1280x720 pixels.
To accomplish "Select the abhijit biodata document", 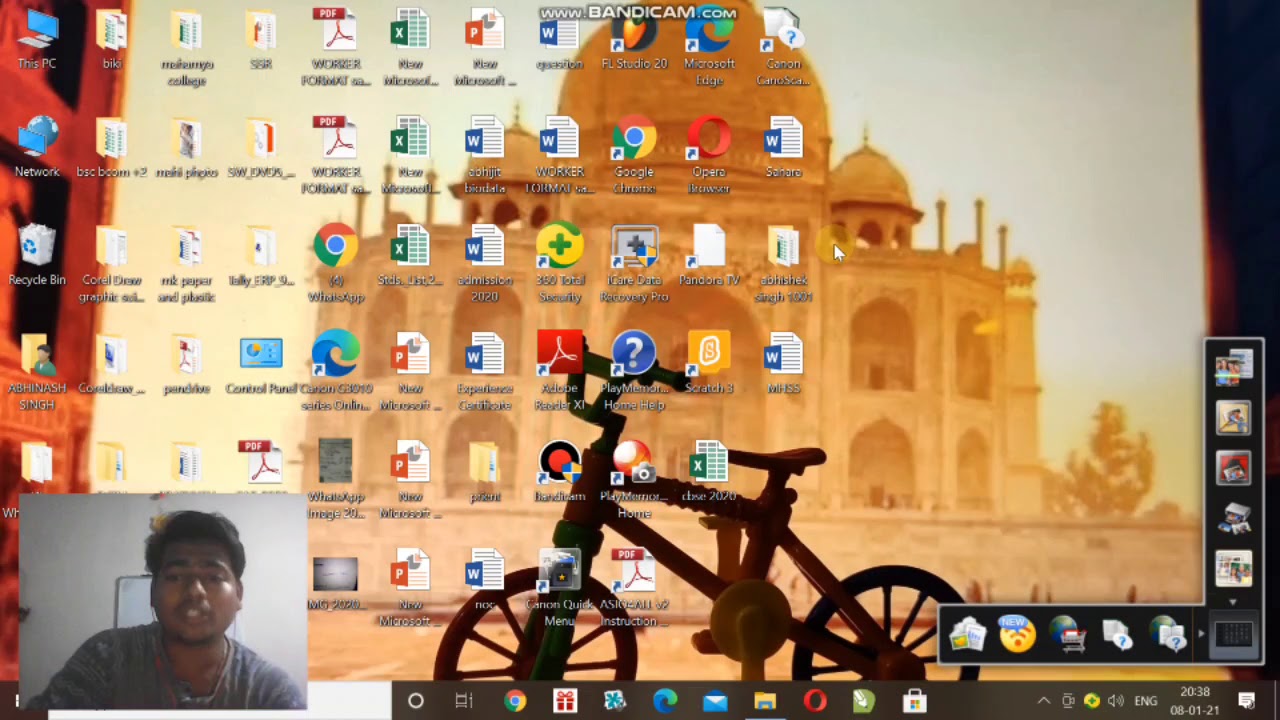I will tap(485, 156).
